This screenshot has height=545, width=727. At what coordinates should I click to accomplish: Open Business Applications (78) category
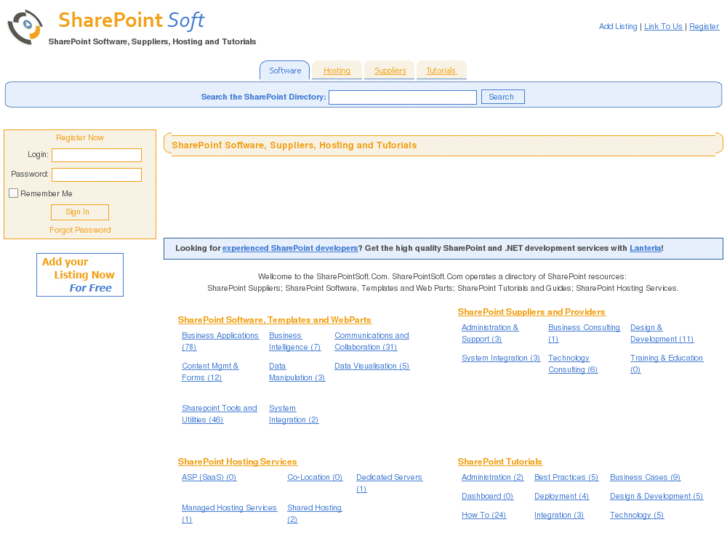(x=220, y=341)
